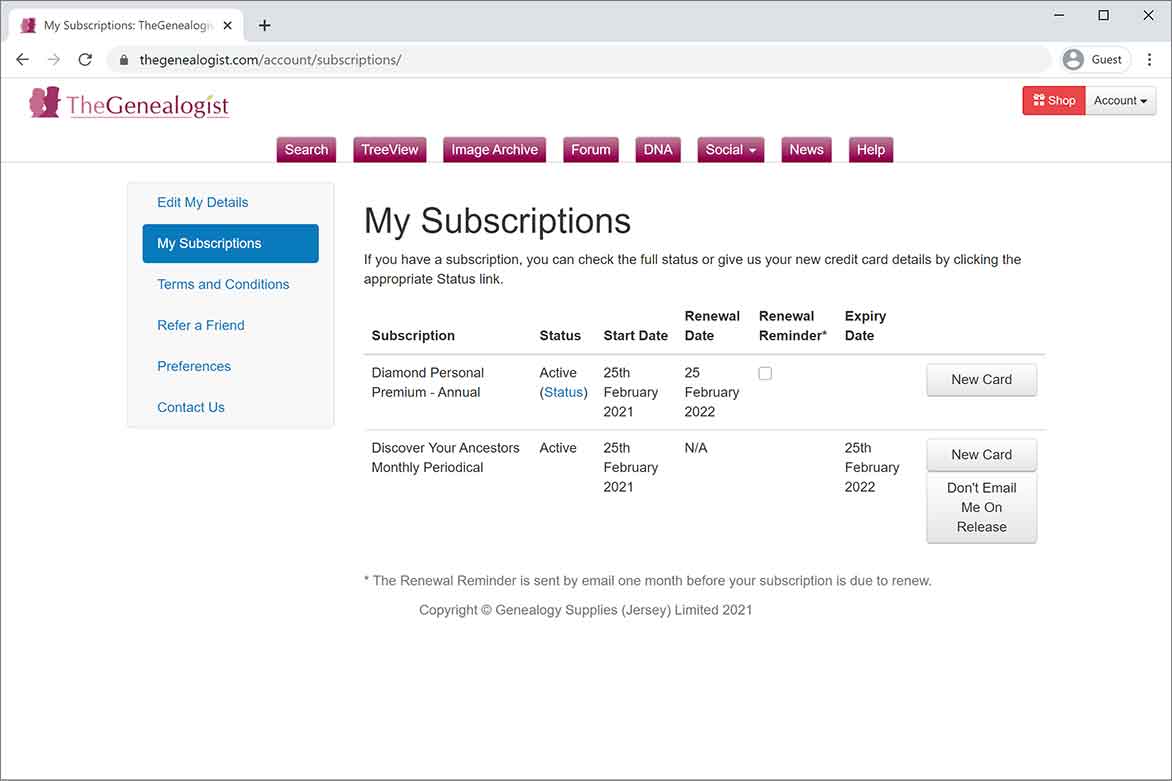Click the copyright Genealogy Supplies footer text

point(585,611)
